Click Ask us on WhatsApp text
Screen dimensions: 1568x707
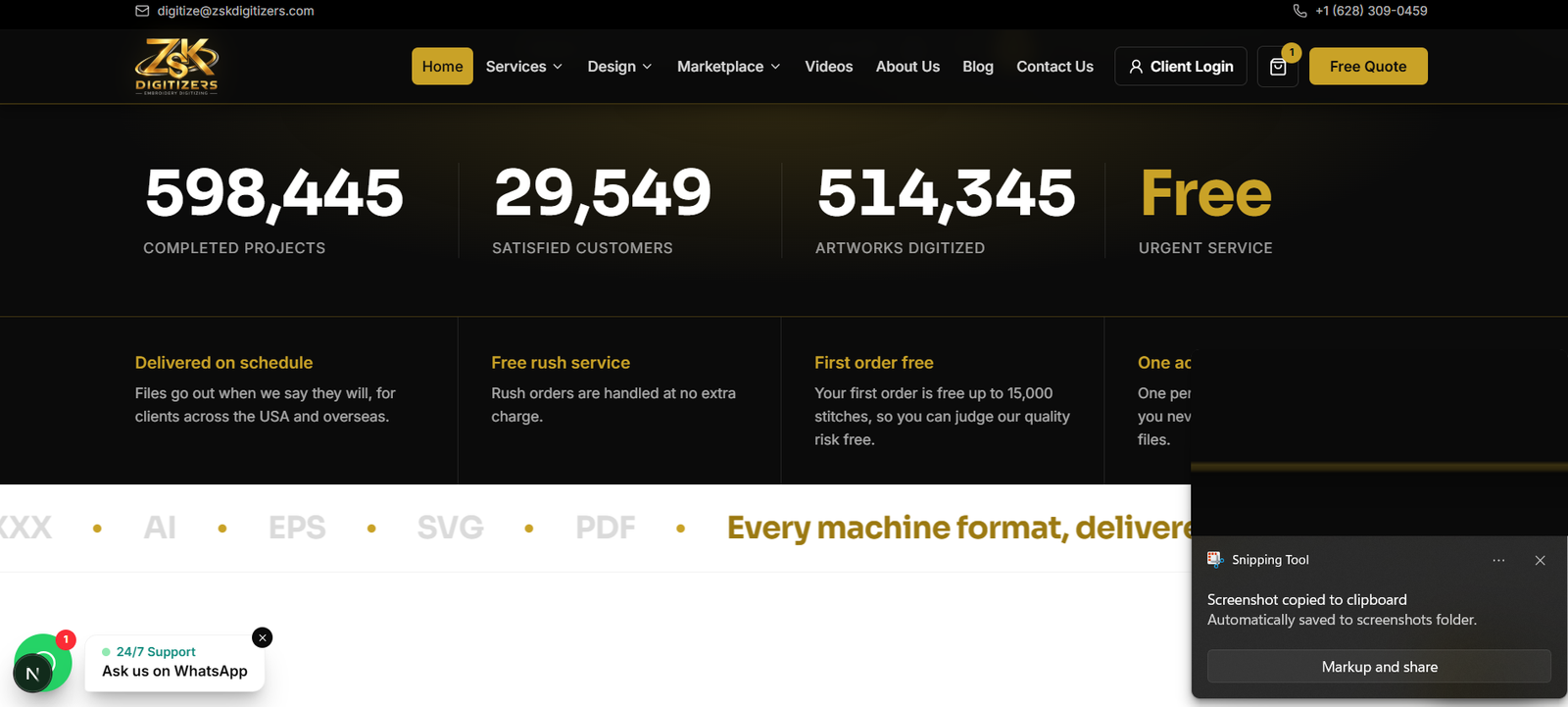click(x=174, y=671)
